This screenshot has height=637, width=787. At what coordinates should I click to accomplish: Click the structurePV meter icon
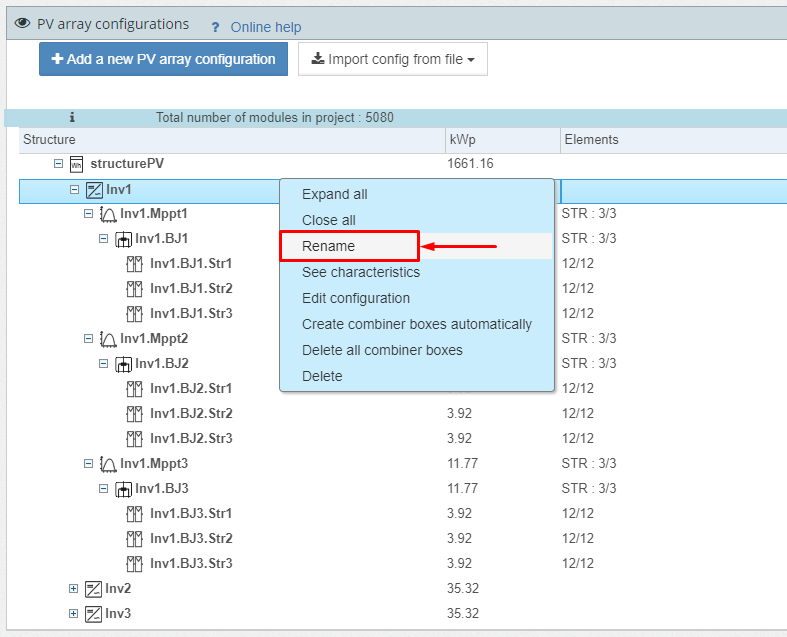[76, 164]
